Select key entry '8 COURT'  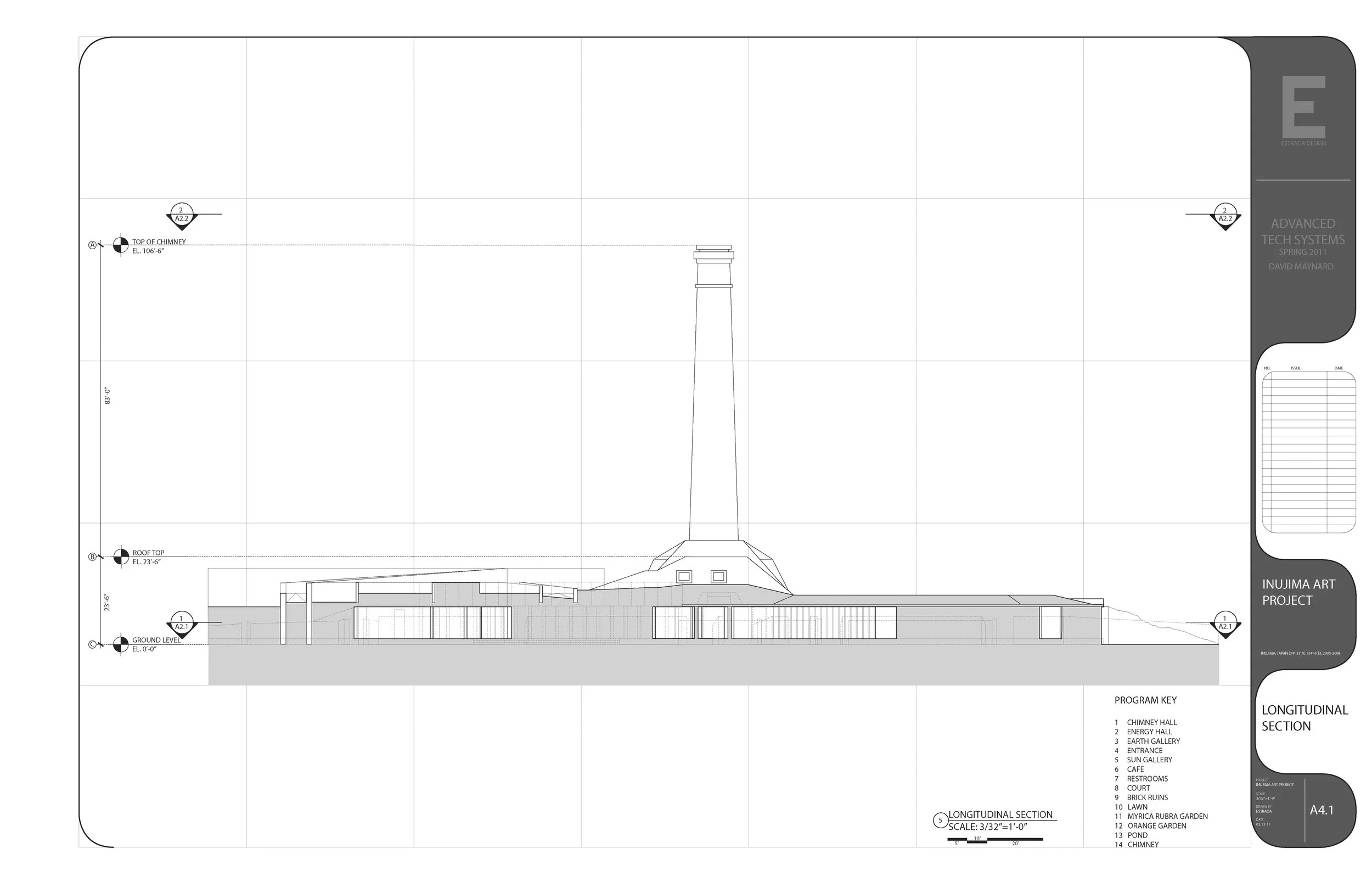[1132, 788]
